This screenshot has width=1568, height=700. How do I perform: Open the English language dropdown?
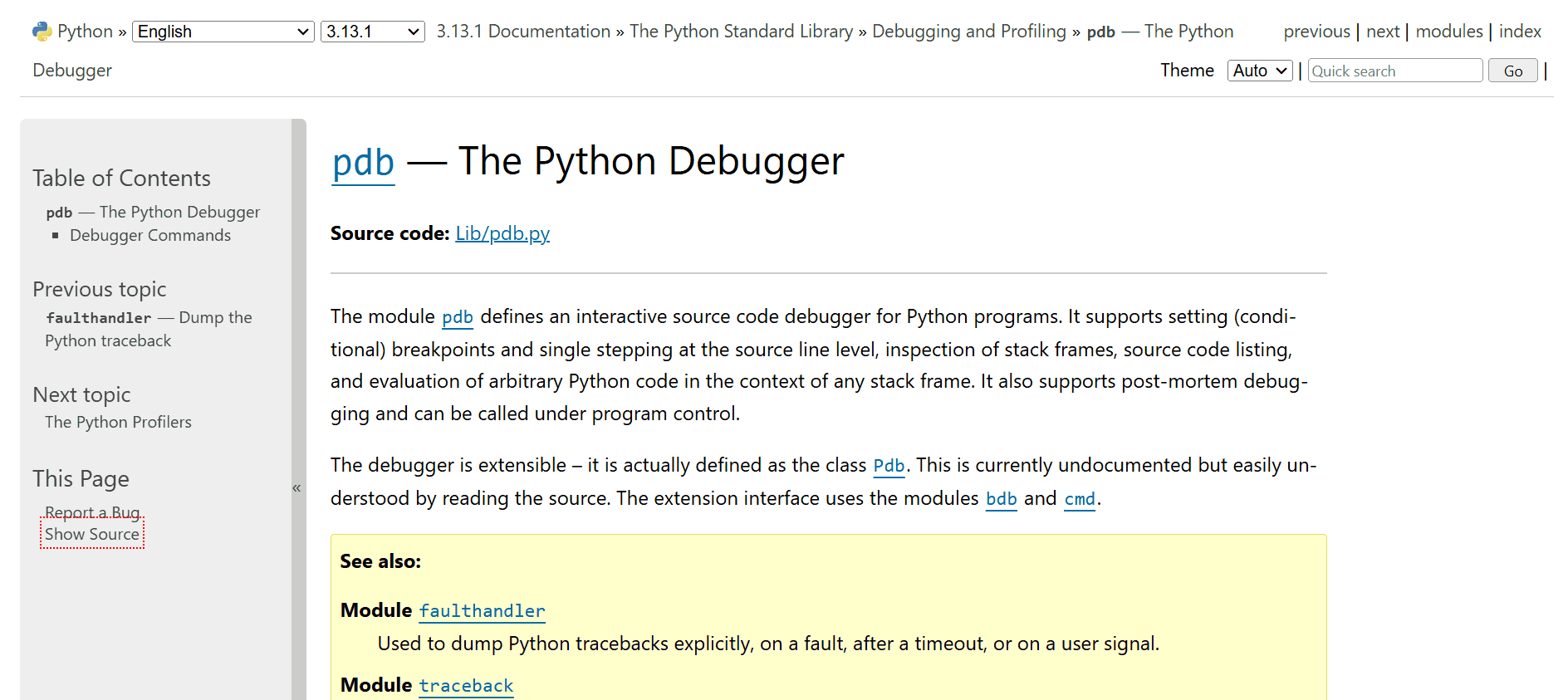(223, 32)
